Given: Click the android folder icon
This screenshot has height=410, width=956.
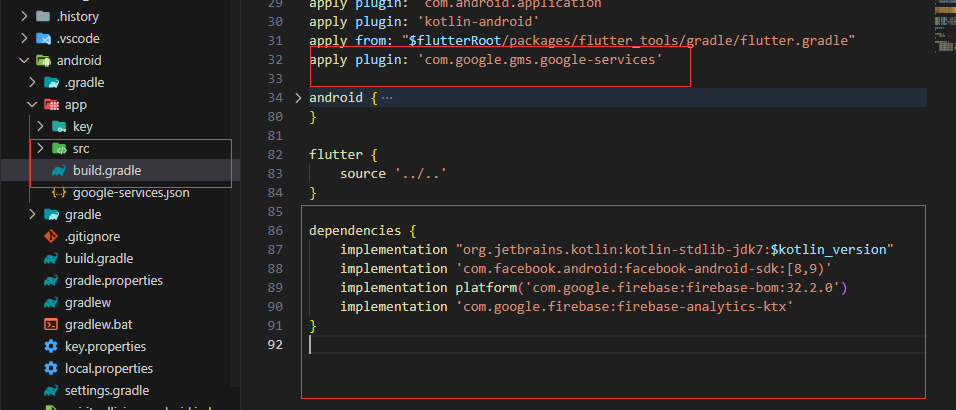Looking at the screenshot, I should [x=43, y=61].
